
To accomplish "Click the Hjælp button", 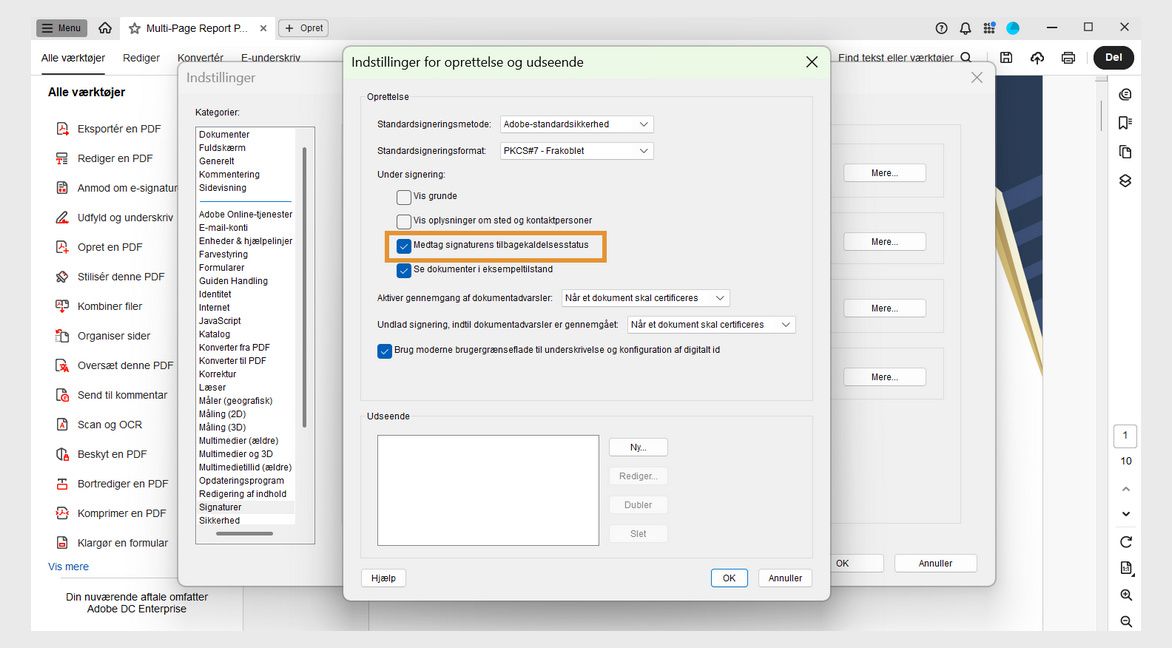I will [383, 577].
